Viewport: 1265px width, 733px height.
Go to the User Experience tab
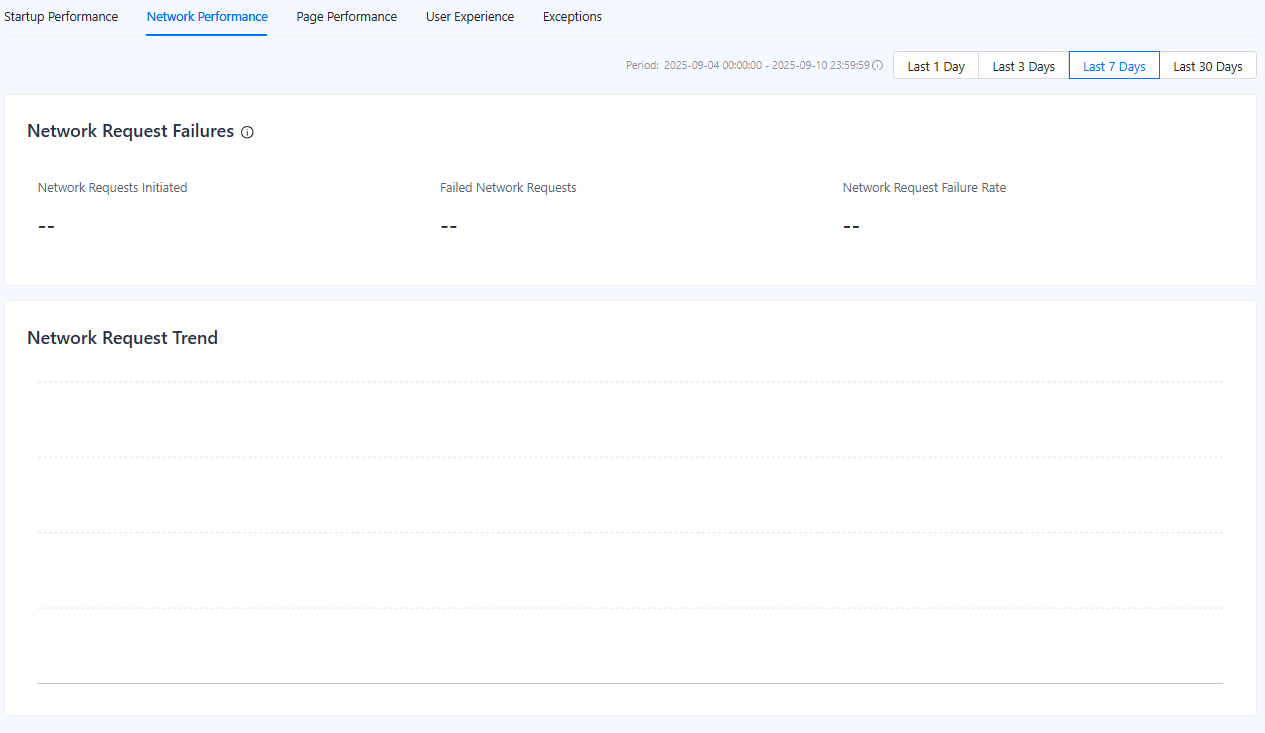click(x=470, y=17)
